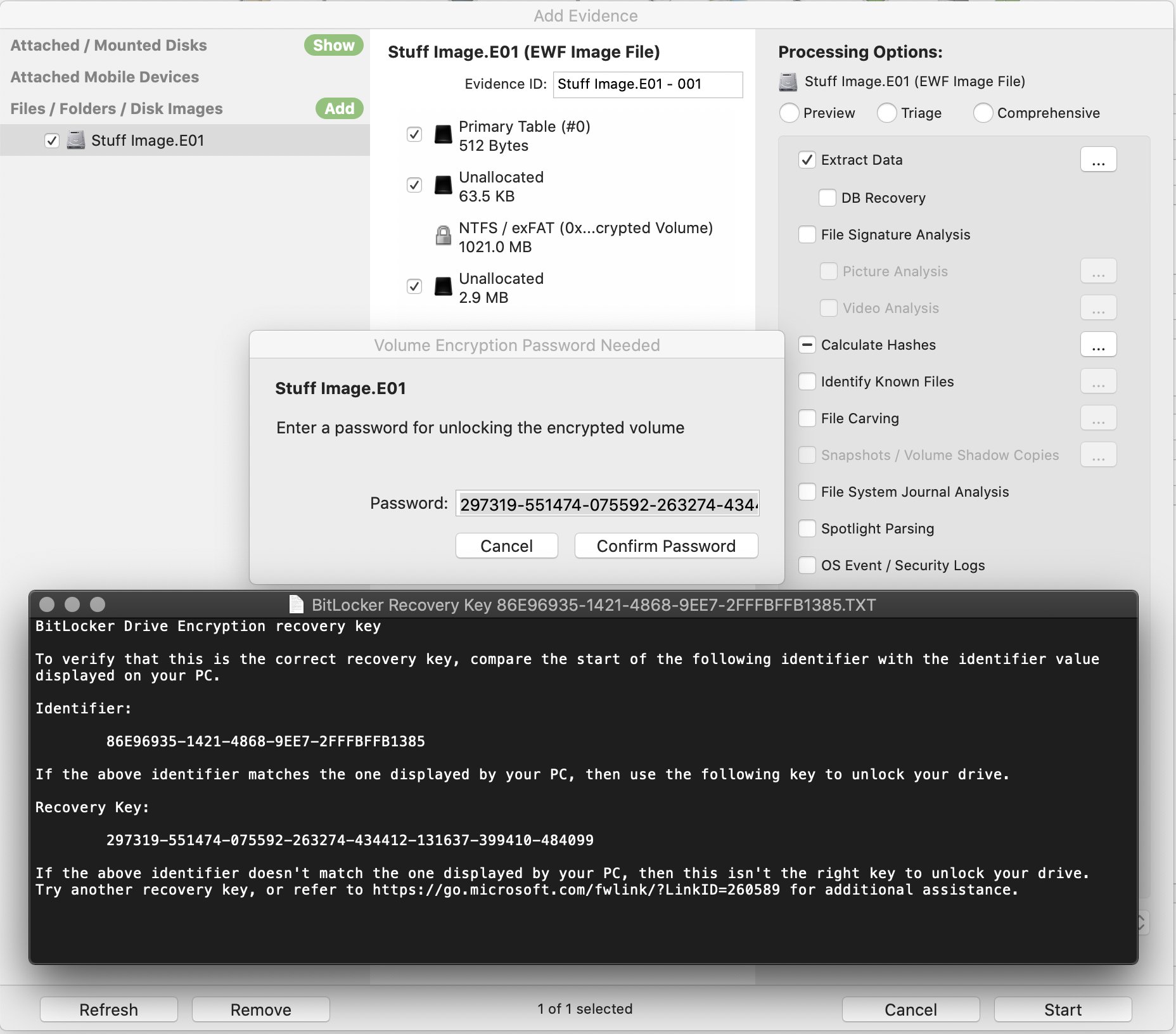
Task: Open Calculate Hashes options ellipsis button
Action: [x=1099, y=345]
